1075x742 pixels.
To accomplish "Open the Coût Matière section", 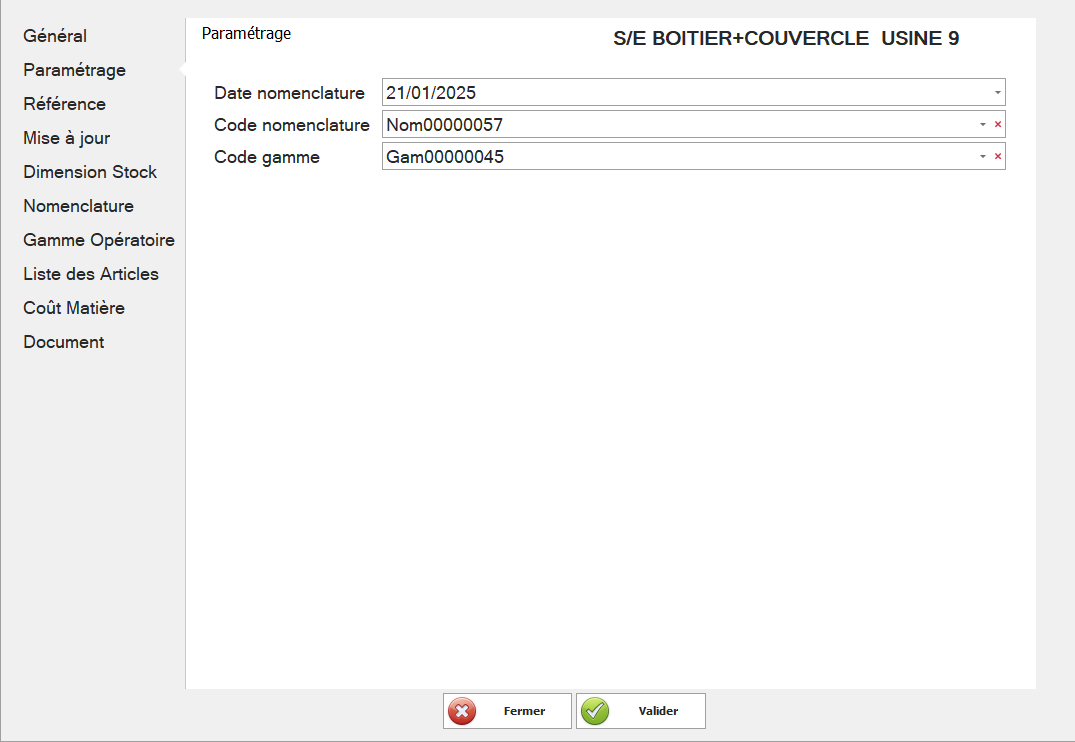I will click(74, 308).
